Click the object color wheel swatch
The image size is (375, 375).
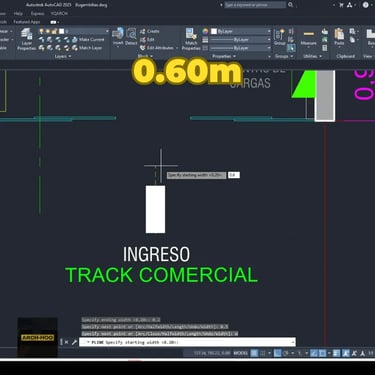[x=205, y=31]
